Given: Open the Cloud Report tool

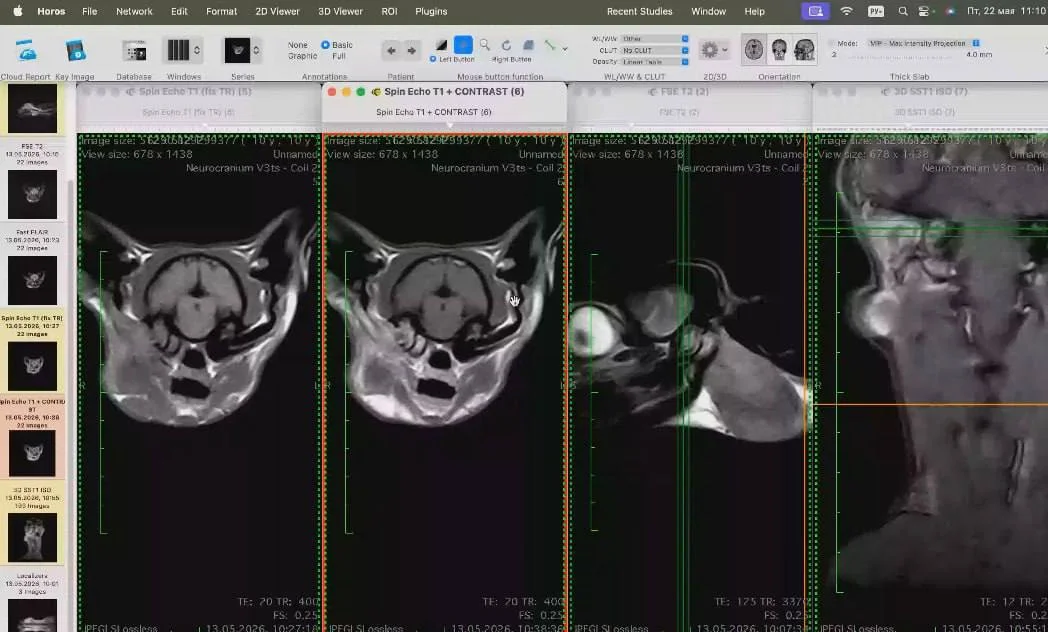Looking at the screenshot, I should pyautogui.click(x=25, y=51).
